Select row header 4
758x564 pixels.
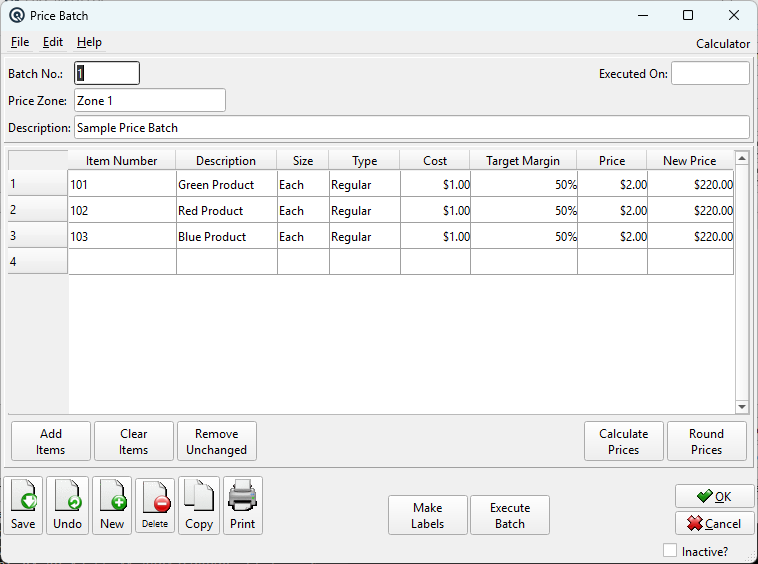[38, 261]
